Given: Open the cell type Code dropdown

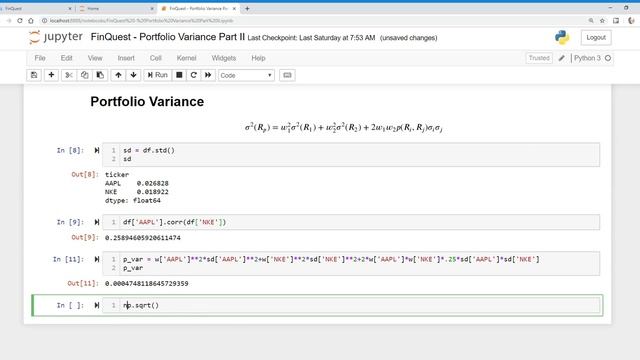Looking at the screenshot, I should (x=246, y=76).
